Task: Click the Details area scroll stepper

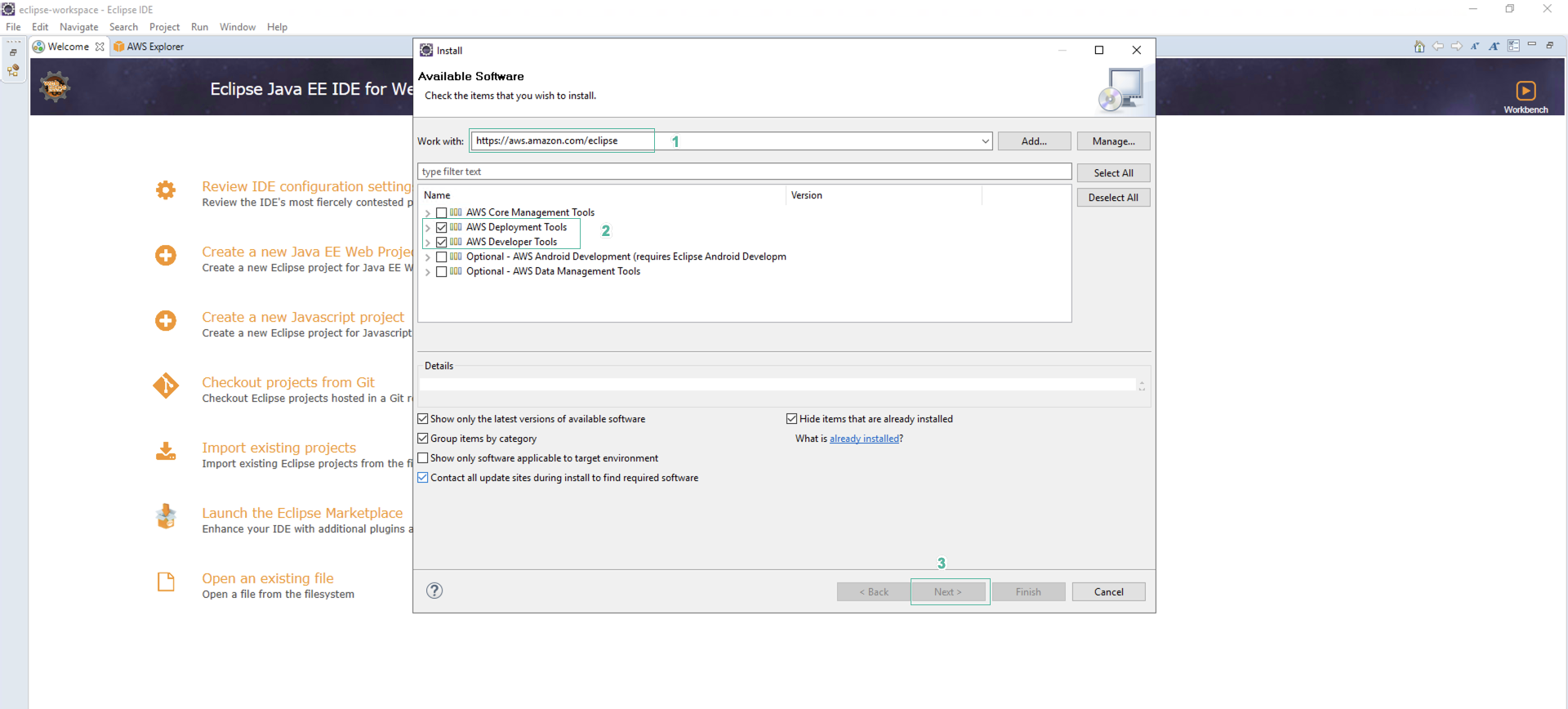Action: click(1142, 386)
